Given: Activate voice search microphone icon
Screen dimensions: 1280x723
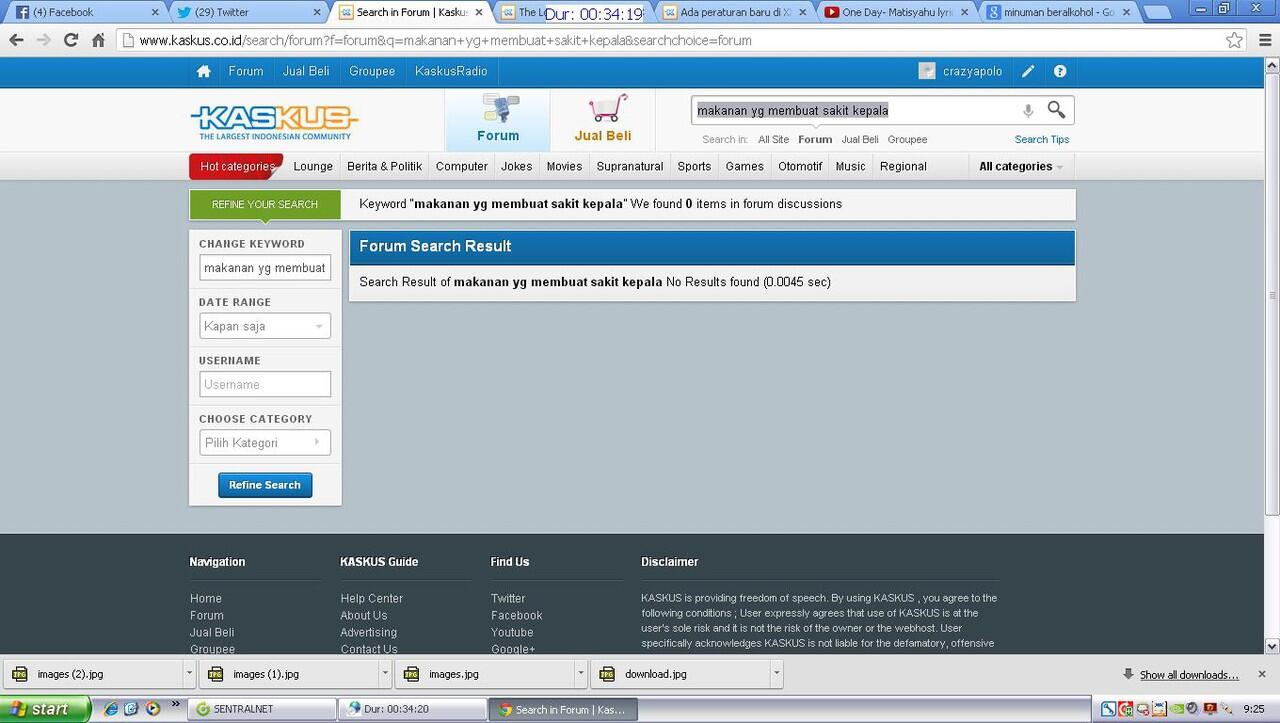Looking at the screenshot, I should [x=1027, y=111].
